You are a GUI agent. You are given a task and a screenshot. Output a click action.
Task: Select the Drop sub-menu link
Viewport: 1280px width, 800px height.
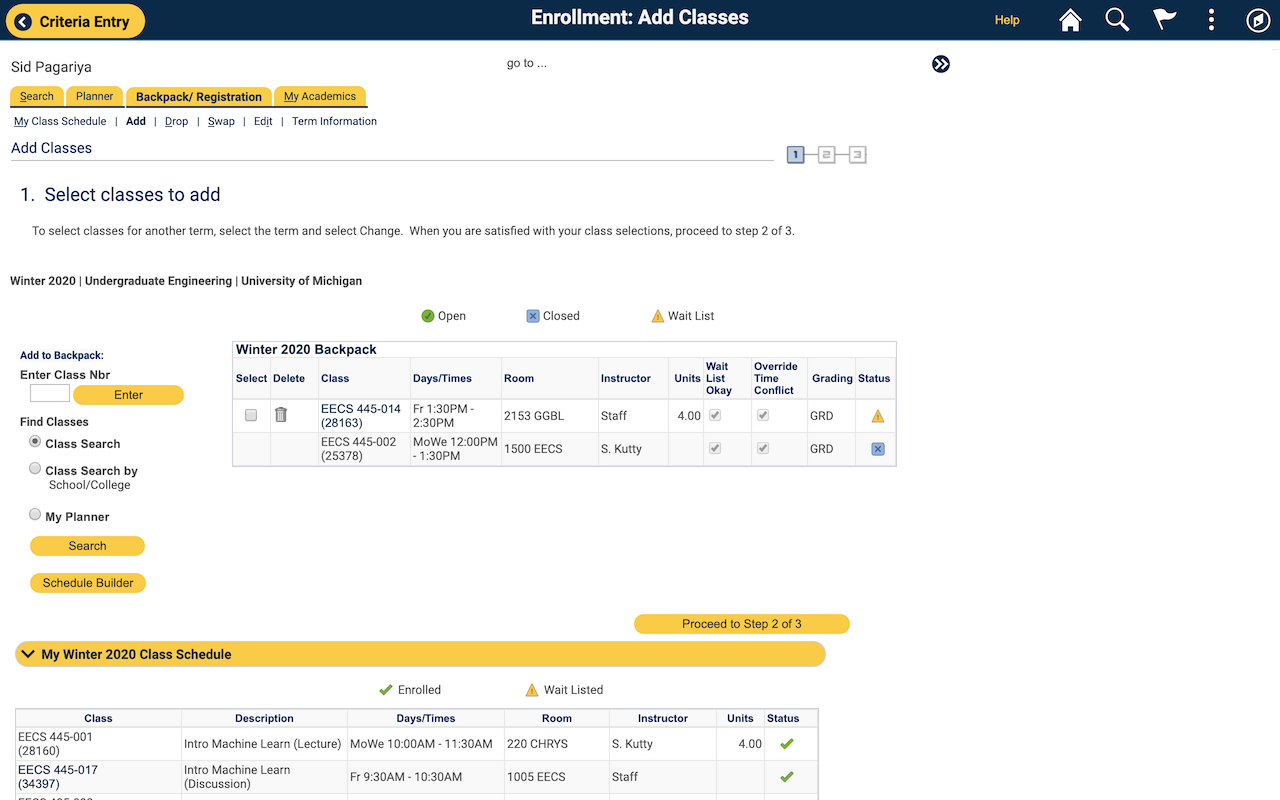(x=176, y=121)
